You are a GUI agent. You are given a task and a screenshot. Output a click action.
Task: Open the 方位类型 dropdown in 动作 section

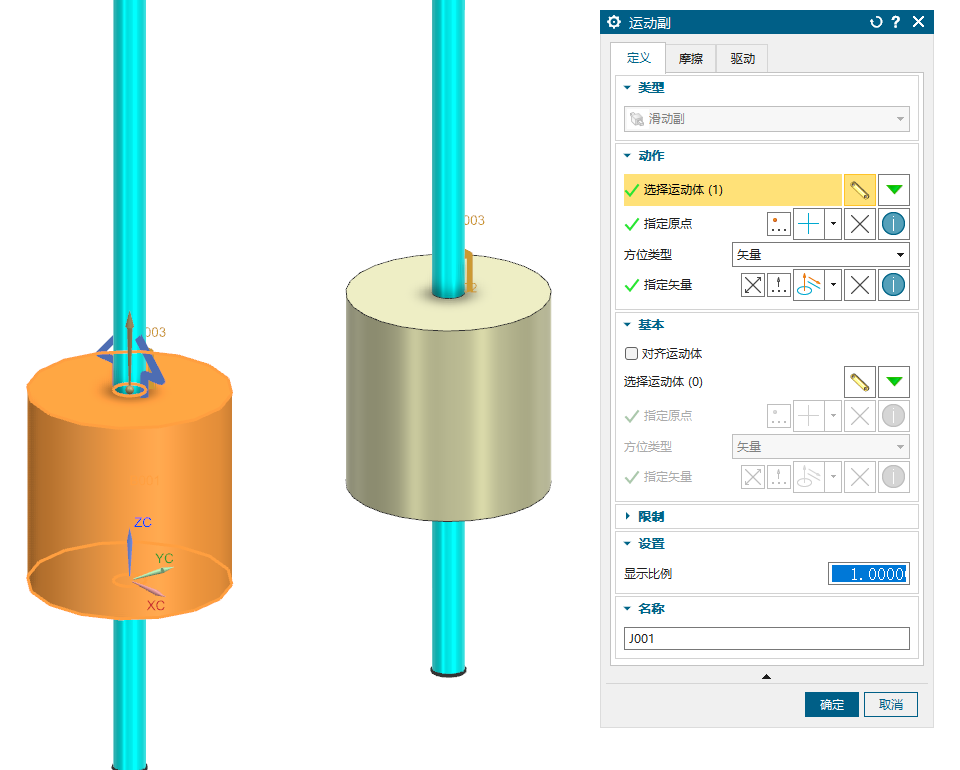(x=820, y=255)
